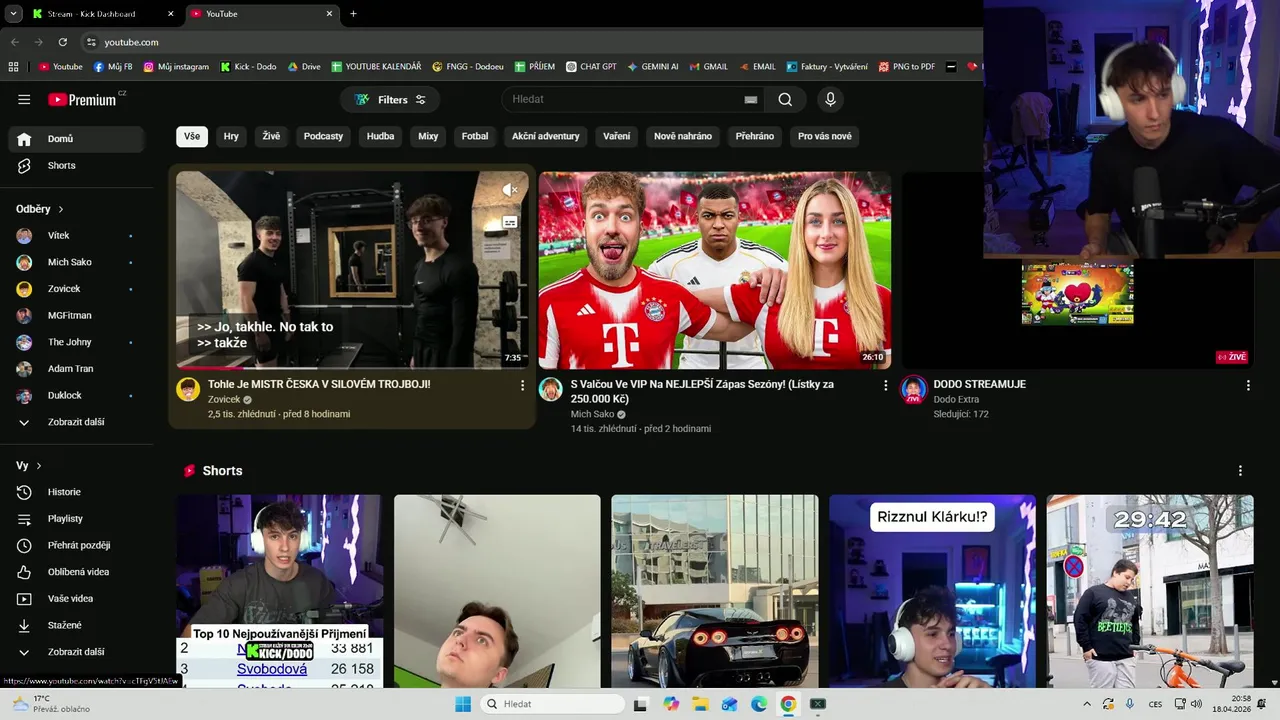
Task: Open MGFitman channel subscription
Action: point(77,315)
